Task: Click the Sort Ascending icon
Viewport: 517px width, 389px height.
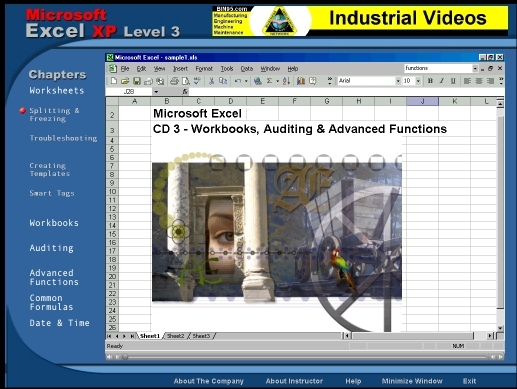Action: click(286, 81)
